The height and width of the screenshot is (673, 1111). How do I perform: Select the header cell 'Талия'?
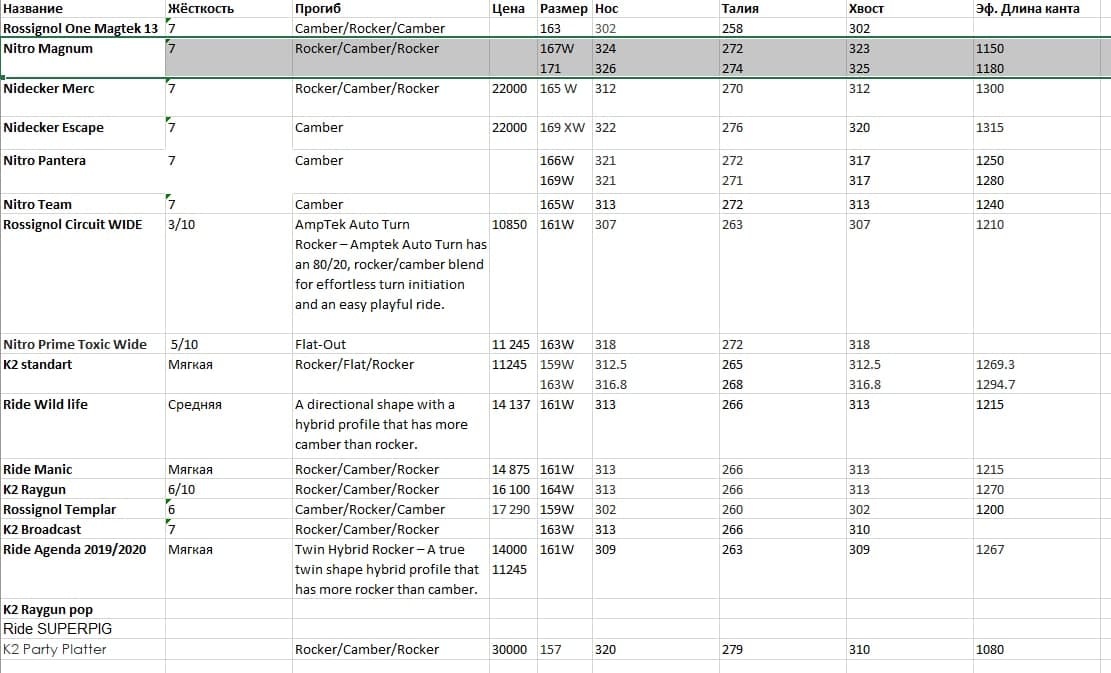[x=782, y=9]
